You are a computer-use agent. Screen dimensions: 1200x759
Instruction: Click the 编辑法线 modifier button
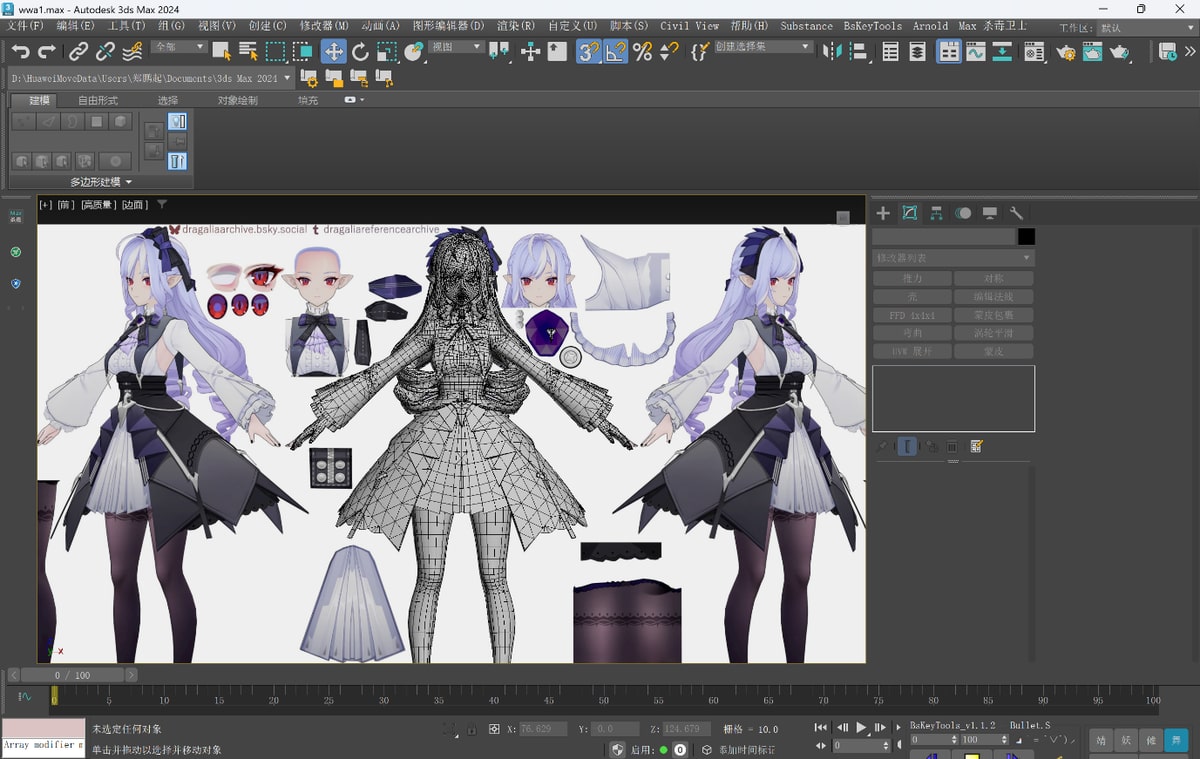coord(994,297)
